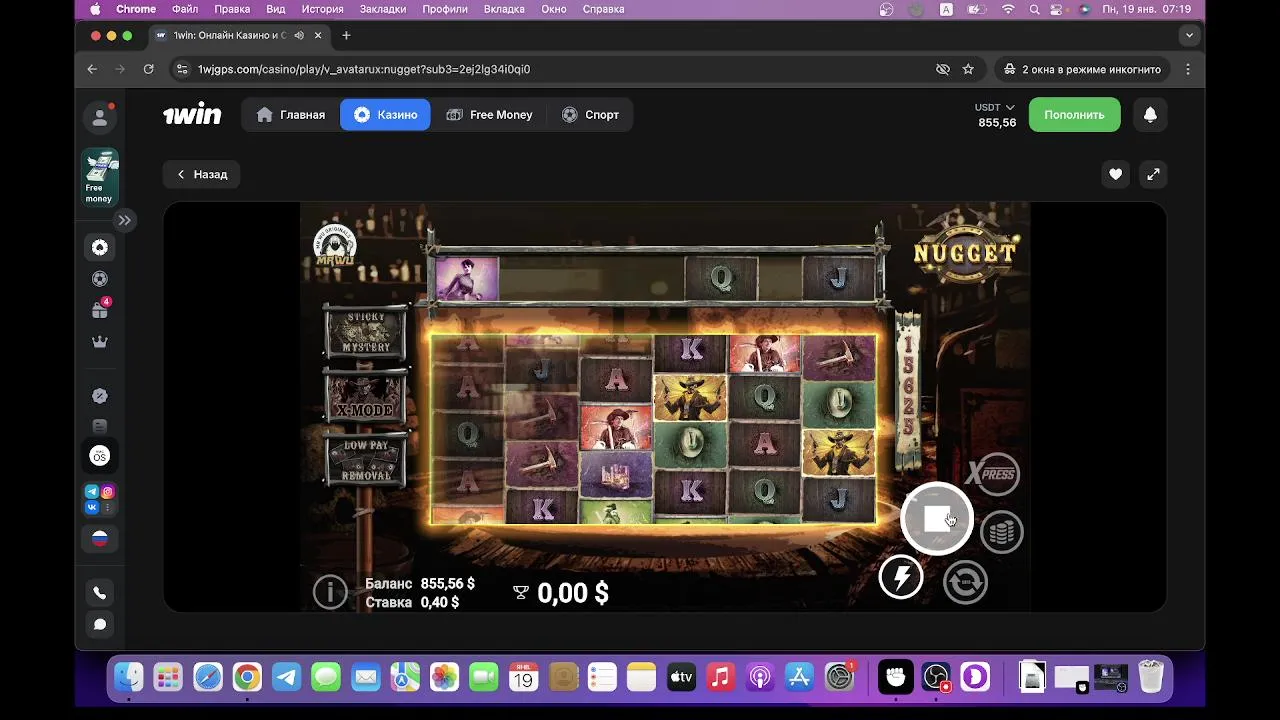Activate the X-Mode feature sign
Image resolution: width=1280 pixels, height=720 pixels.
366,396
